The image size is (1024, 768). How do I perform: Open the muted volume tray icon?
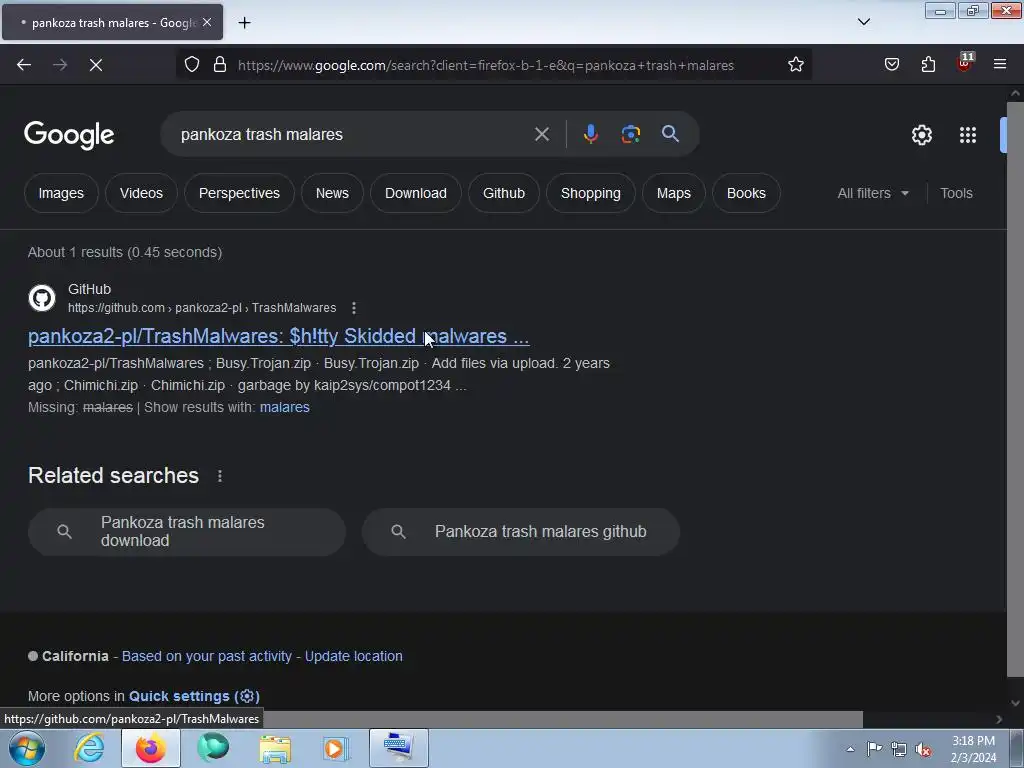pos(923,749)
